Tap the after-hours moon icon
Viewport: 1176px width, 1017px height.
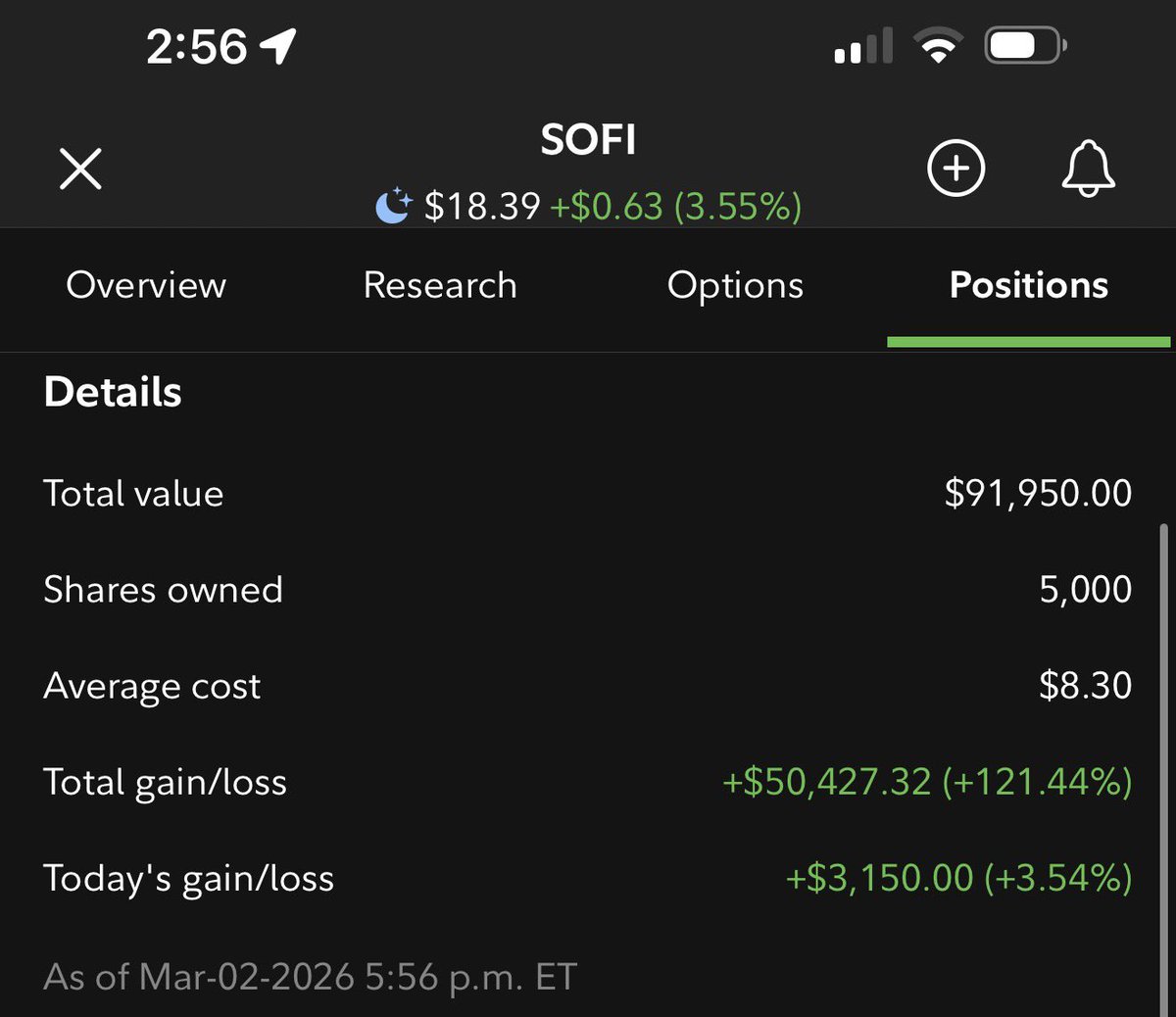point(393,206)
